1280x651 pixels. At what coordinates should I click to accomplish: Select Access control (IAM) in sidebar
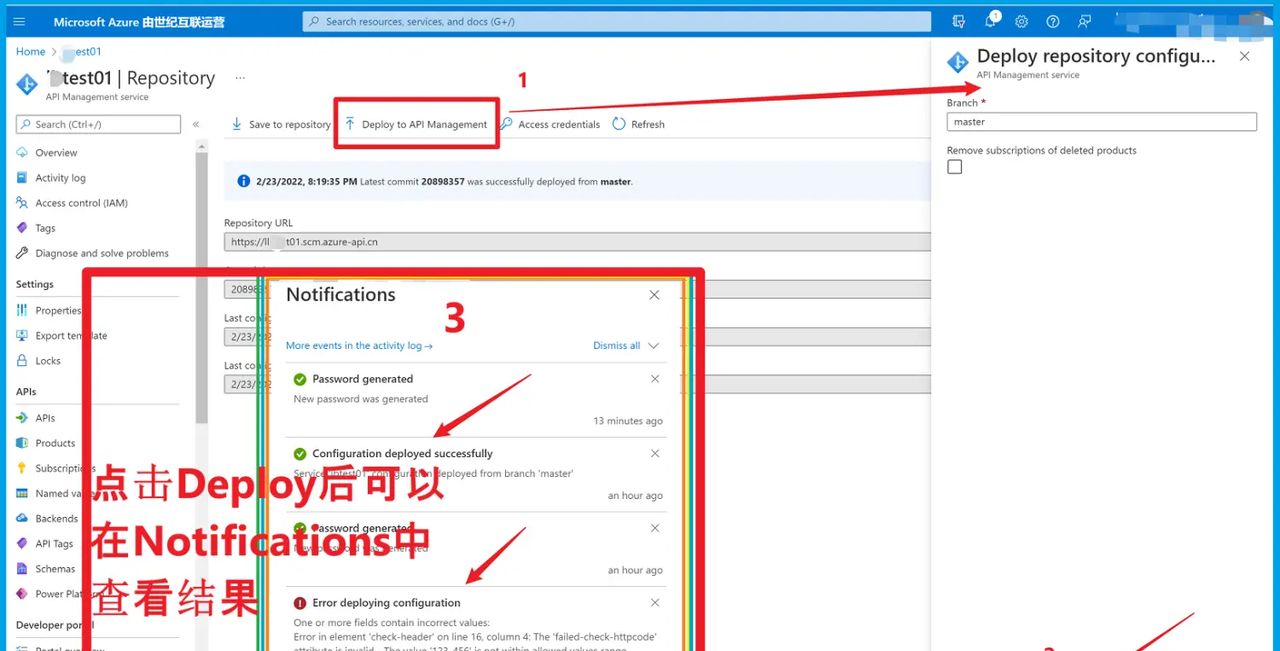[x=81, y=203]
